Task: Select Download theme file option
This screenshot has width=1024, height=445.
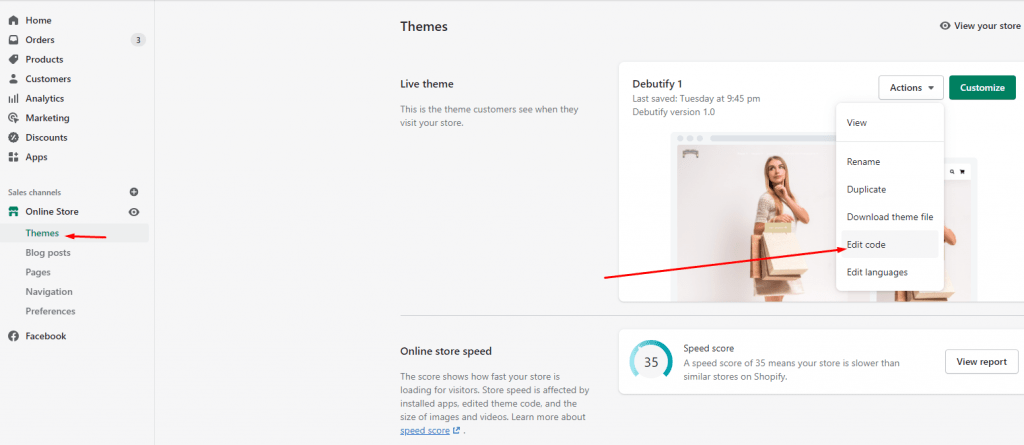Action: tap(889, 217)
